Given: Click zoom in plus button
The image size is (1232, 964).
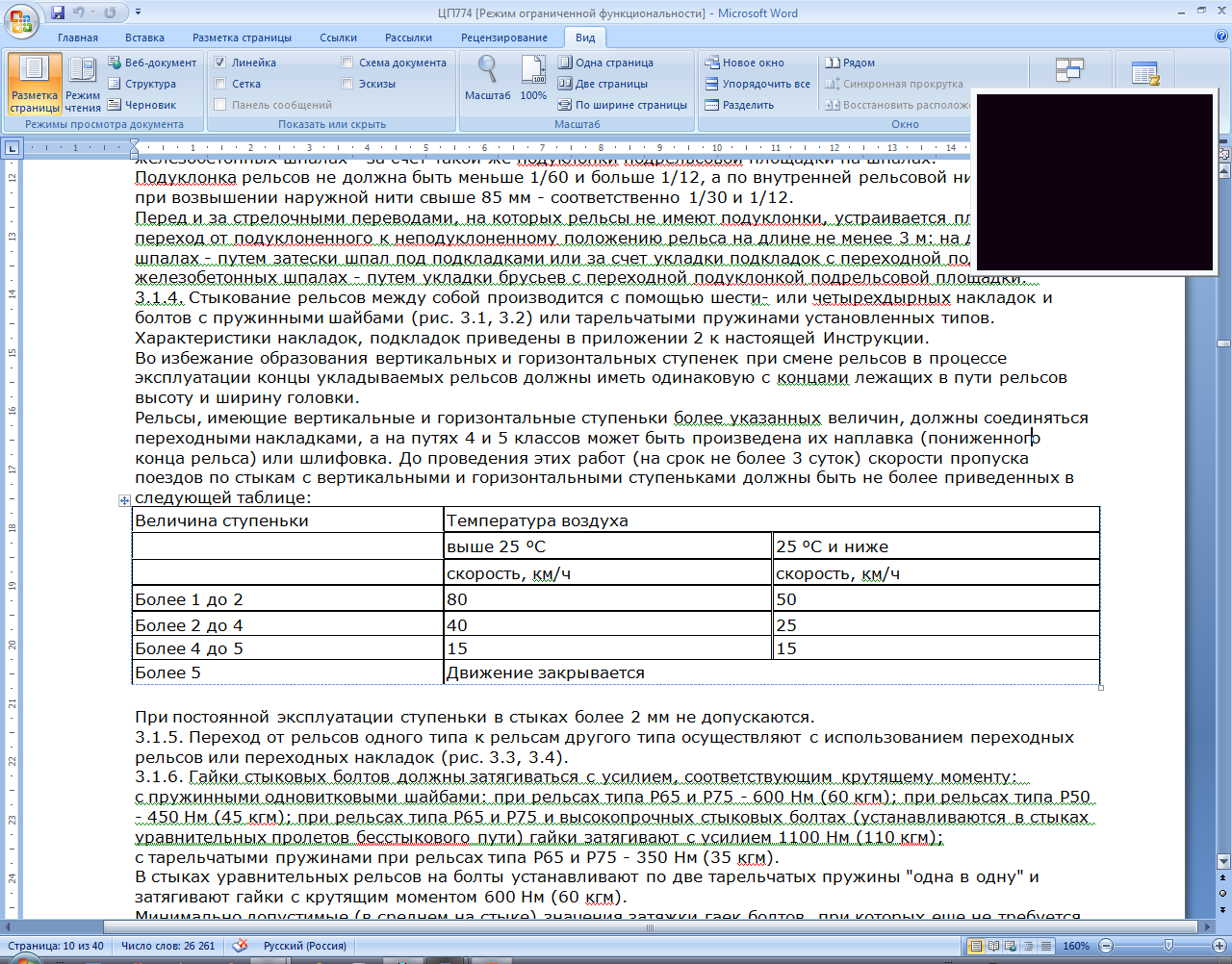Looking at the screenshot, I should [1219, 946].
